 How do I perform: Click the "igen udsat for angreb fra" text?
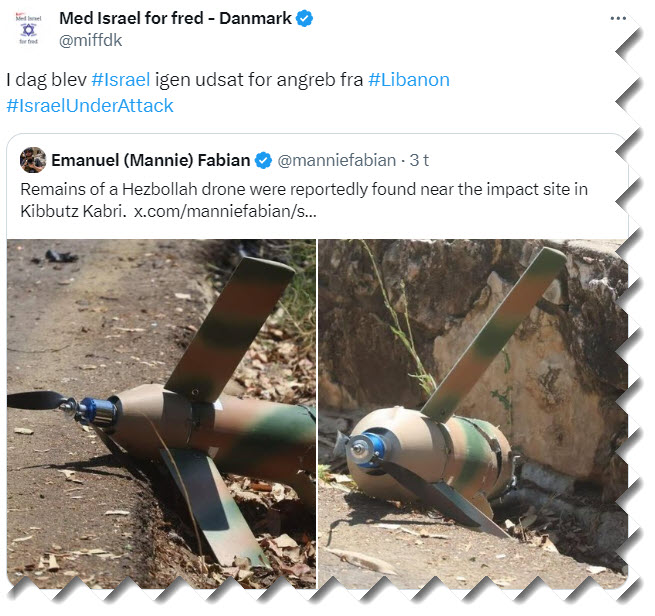click(260, 79)
